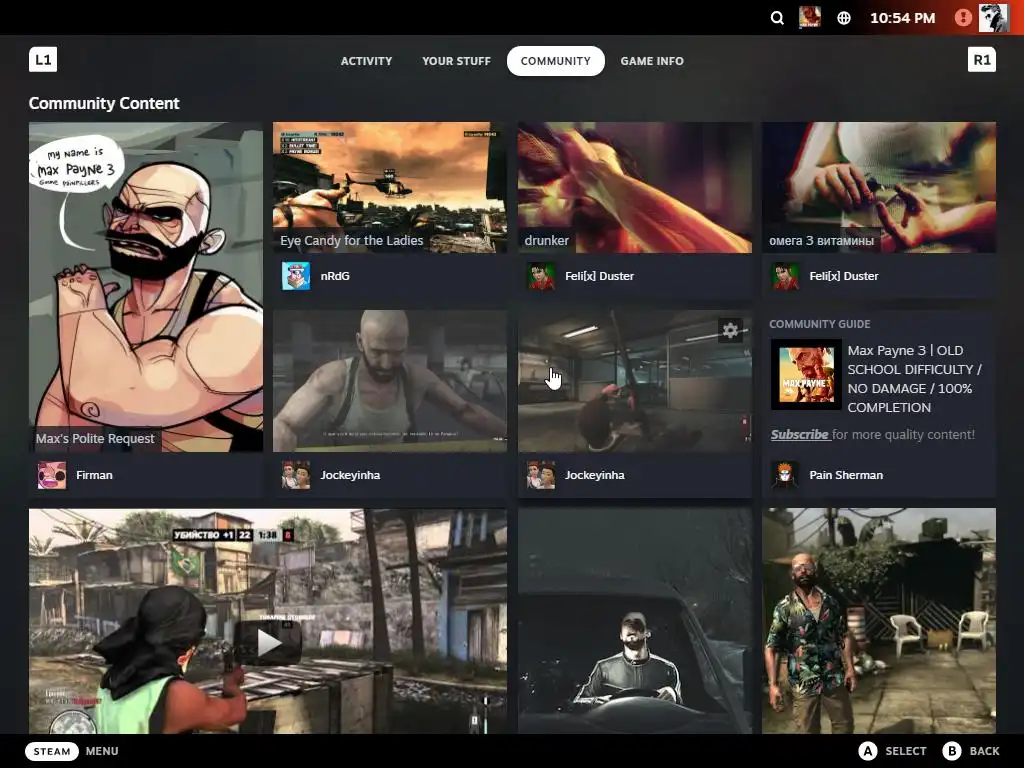Click Firman's pink avatar icon
1024x768 pixels.
coord(52,475)
